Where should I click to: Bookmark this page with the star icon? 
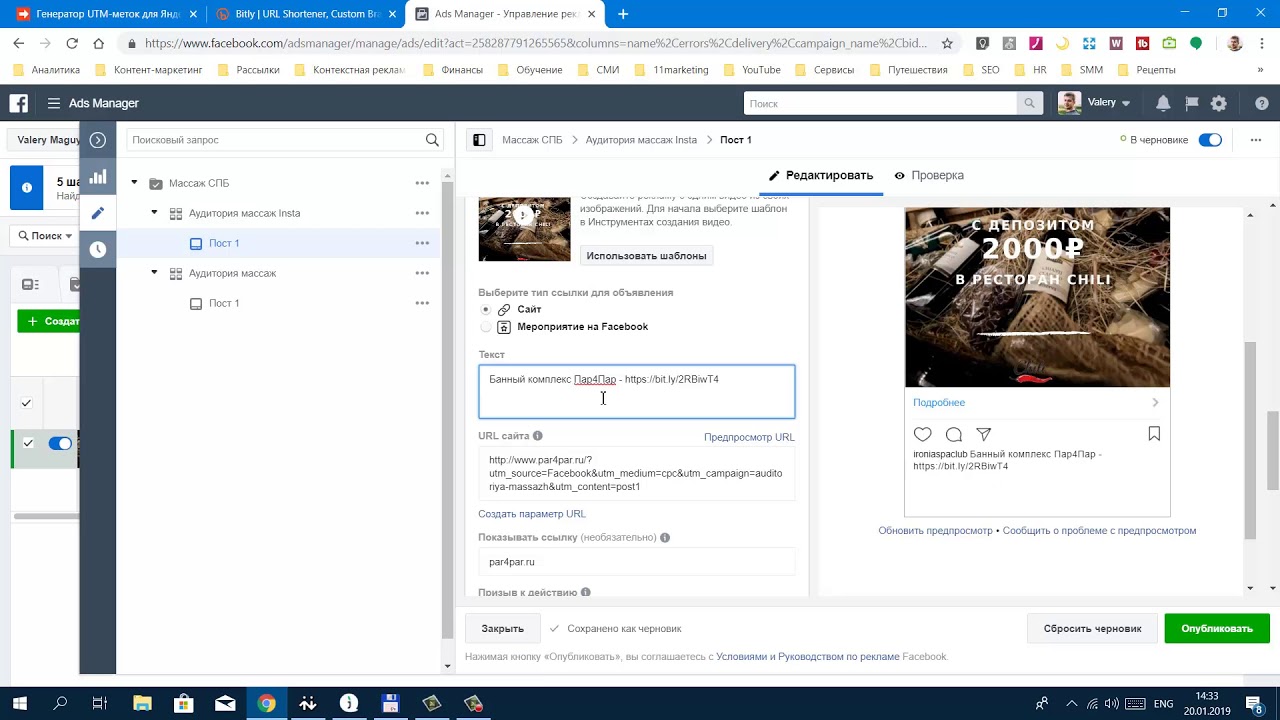[948, 43]
